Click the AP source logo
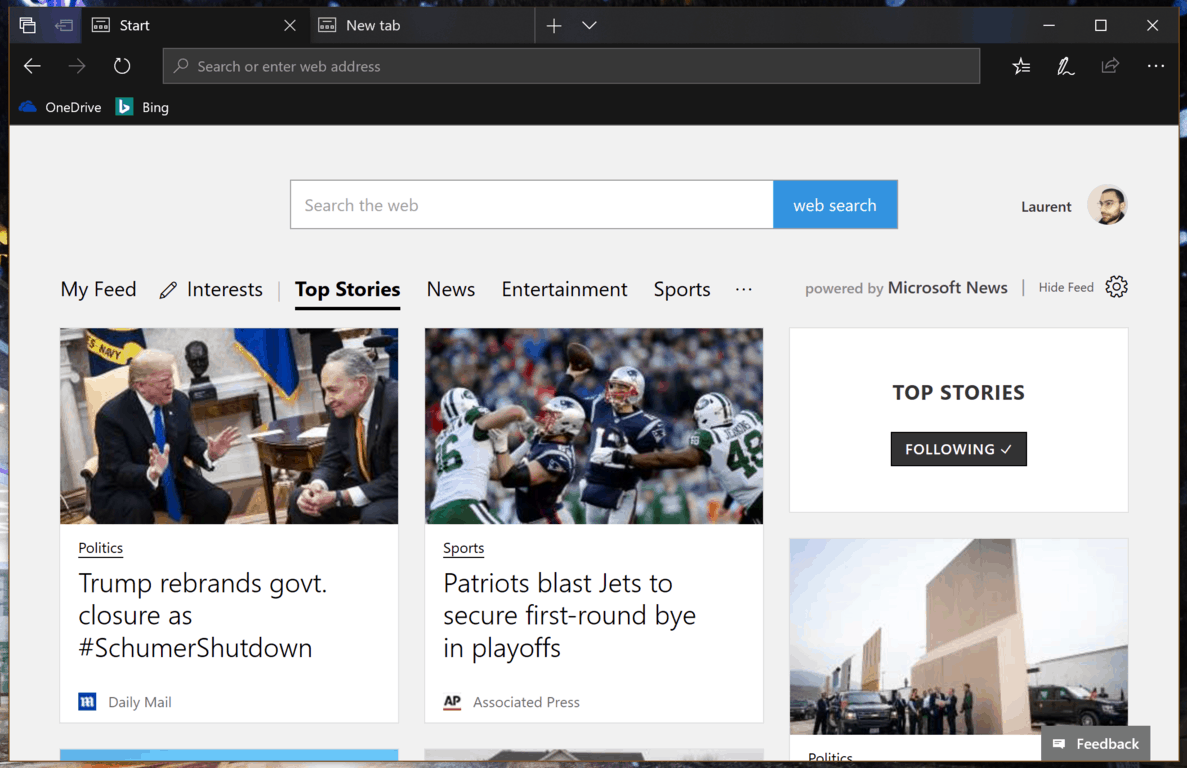The image size is (1187, 768). point(452,702)
